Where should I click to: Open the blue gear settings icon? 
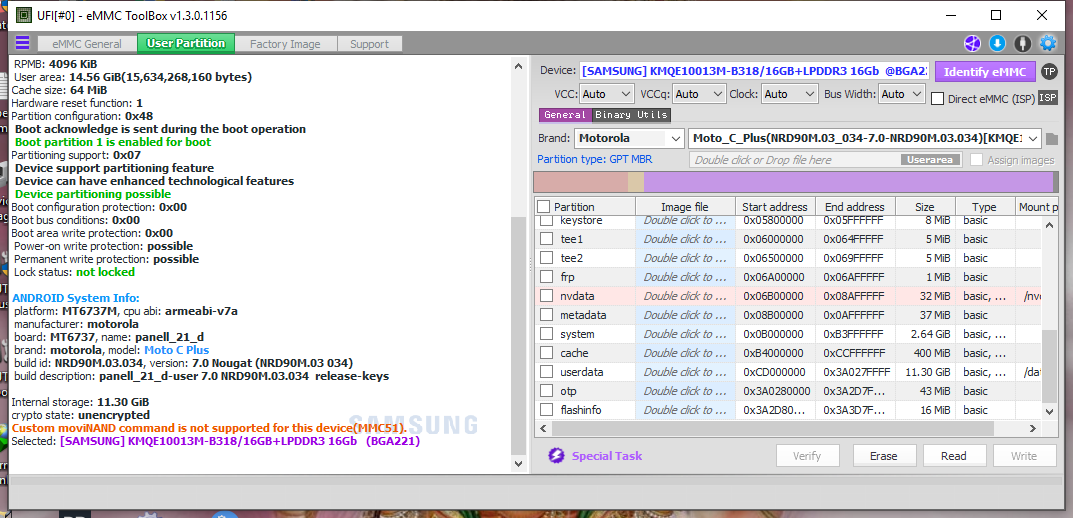pos(1048,43)
